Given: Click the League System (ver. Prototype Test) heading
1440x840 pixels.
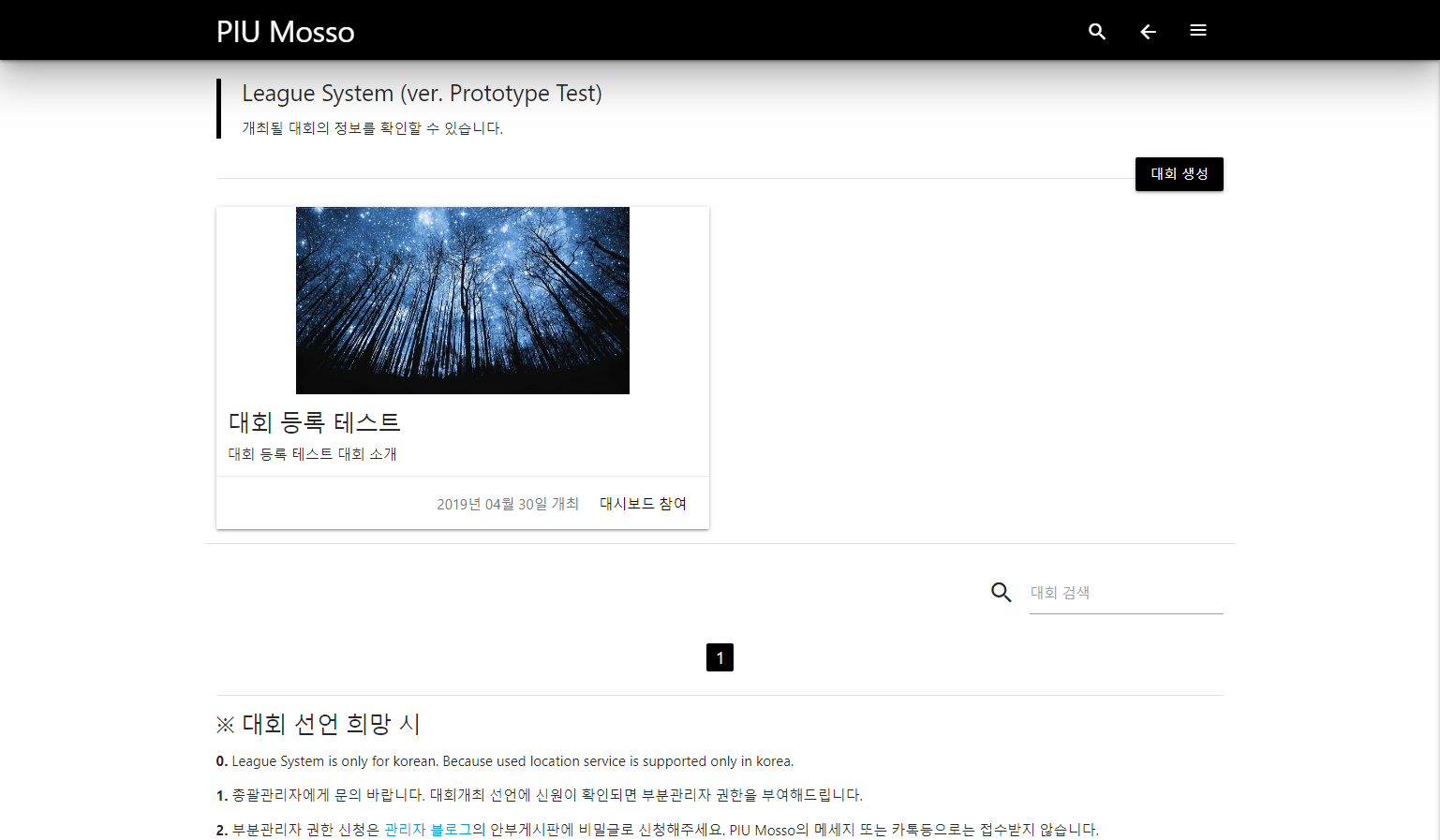Looking at the screenshot, I should click(x=422, y=94).
